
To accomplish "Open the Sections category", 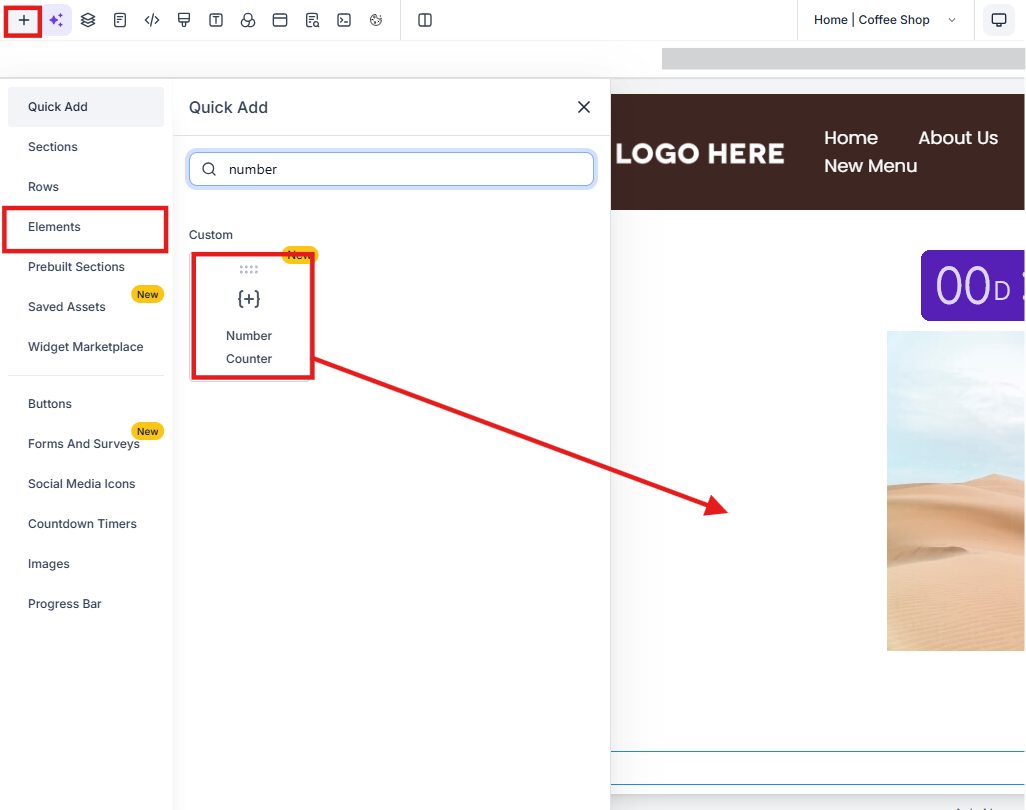I will pyautogui.click(x=53, y=147).
